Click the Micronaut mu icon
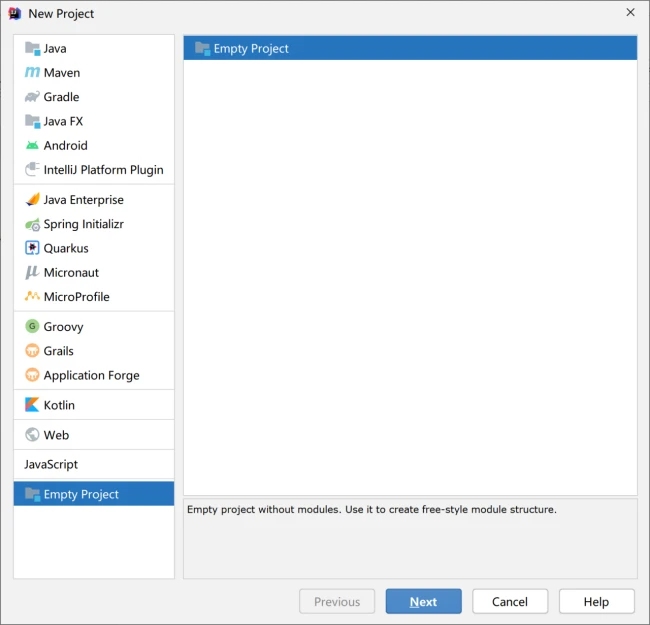 point(32,272)
